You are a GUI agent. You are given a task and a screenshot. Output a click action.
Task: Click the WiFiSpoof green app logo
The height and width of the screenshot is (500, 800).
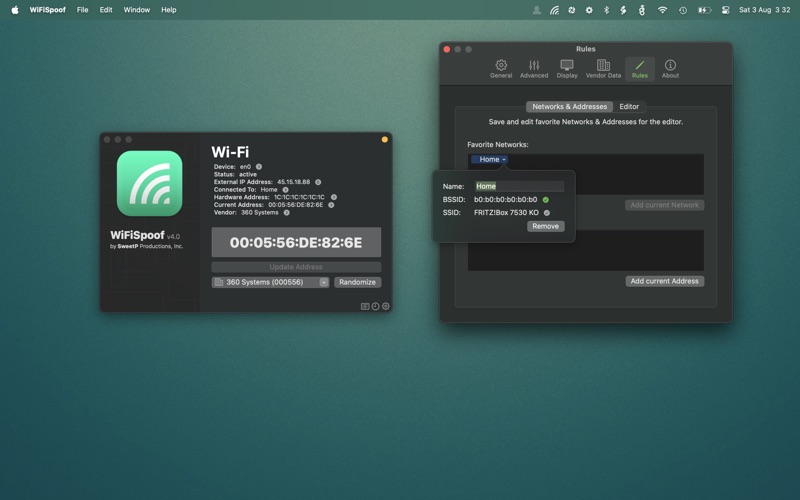(x=149, y=183)
